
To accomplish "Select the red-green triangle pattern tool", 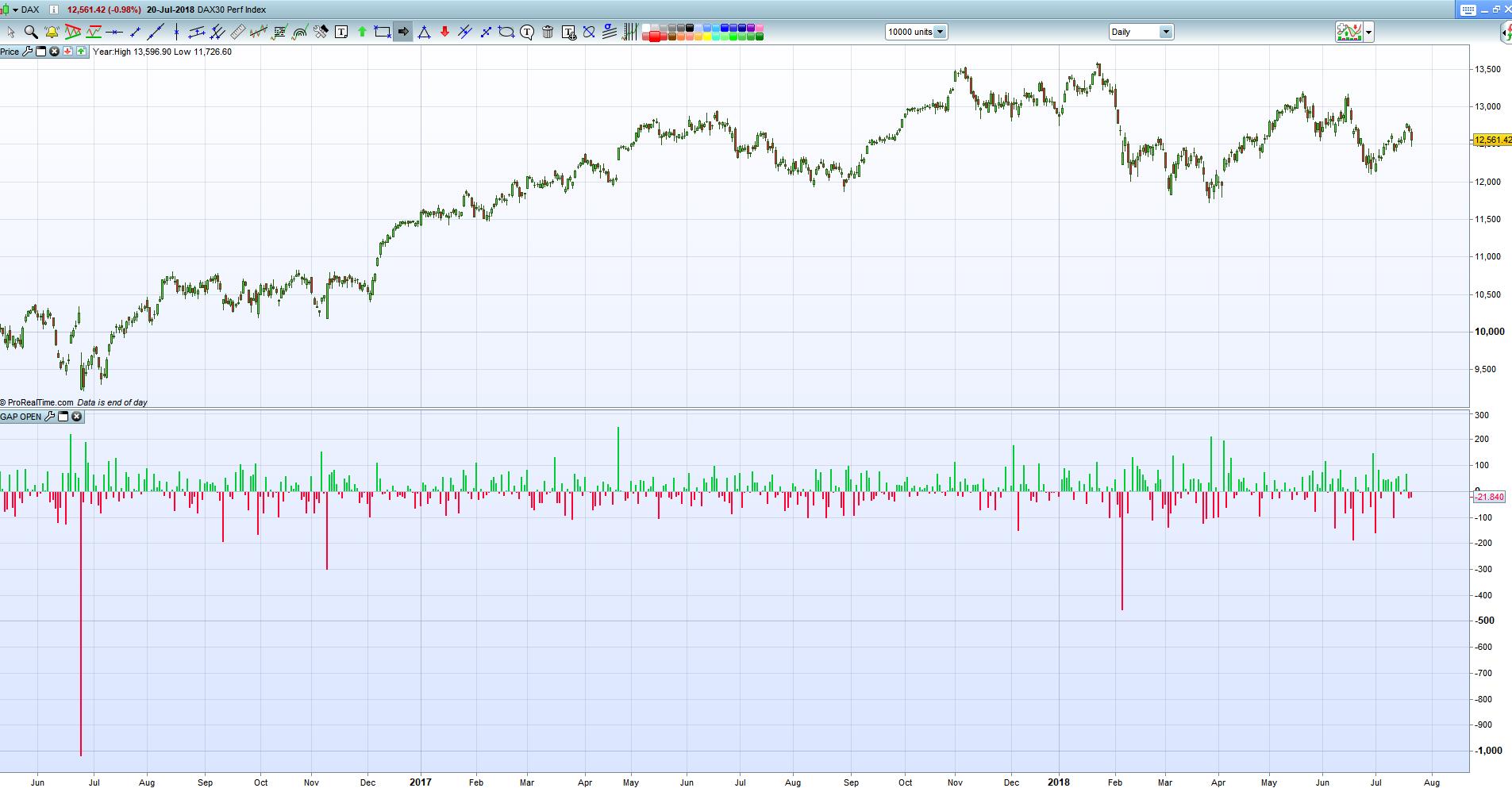I will [x=73, y=33].
